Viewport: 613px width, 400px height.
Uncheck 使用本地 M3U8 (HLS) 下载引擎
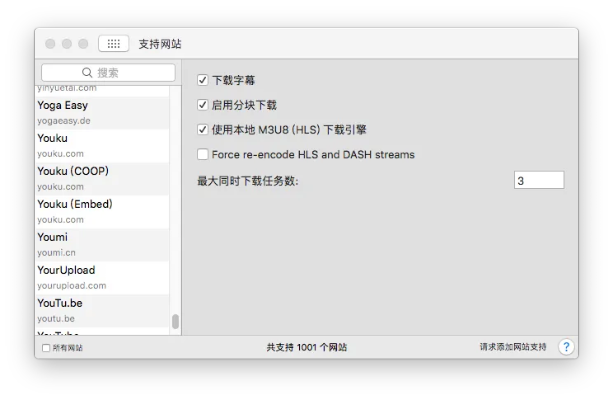(x=202, y=129)
